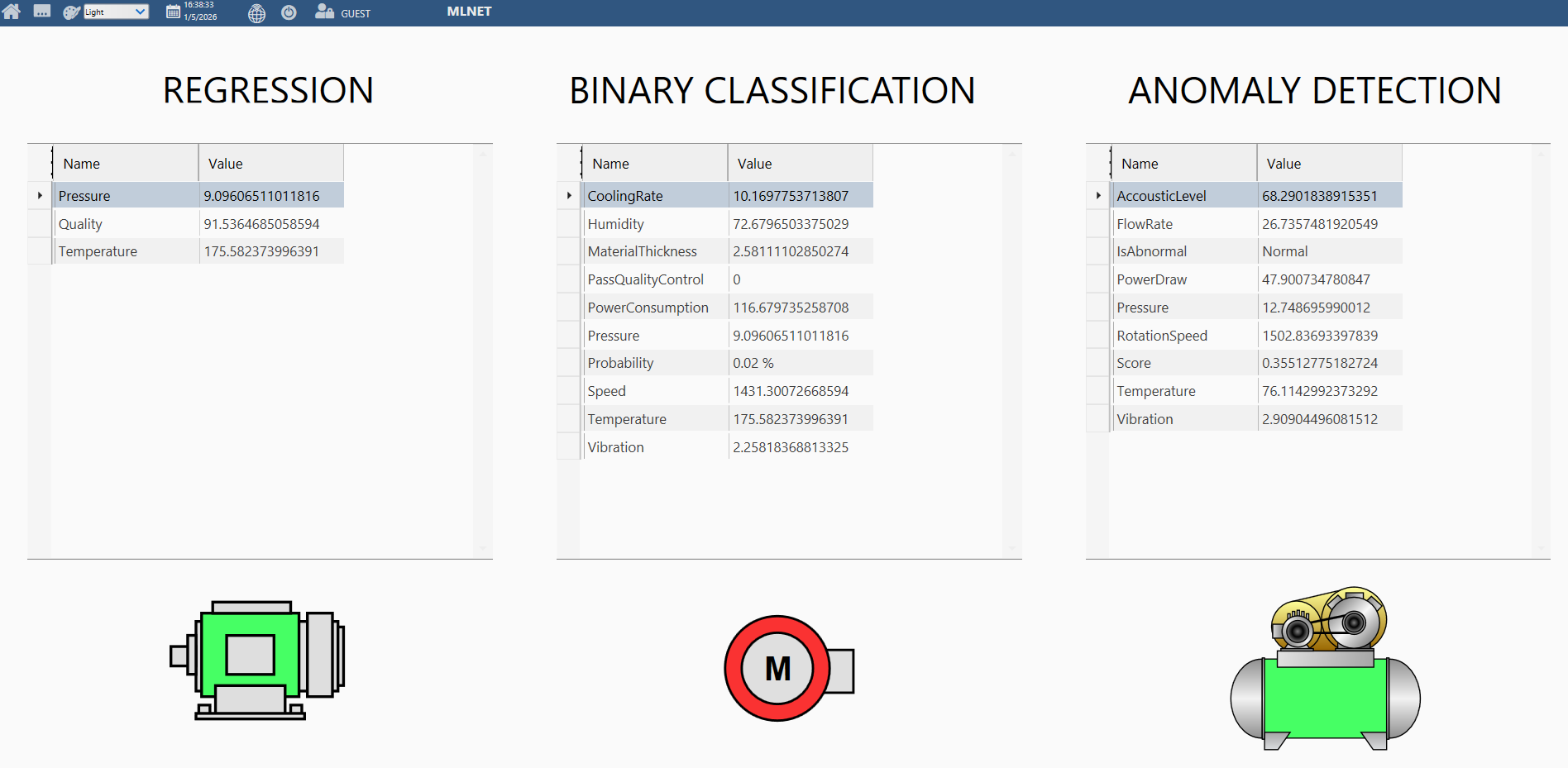Click the Home icon in top bar

(12, 12)
